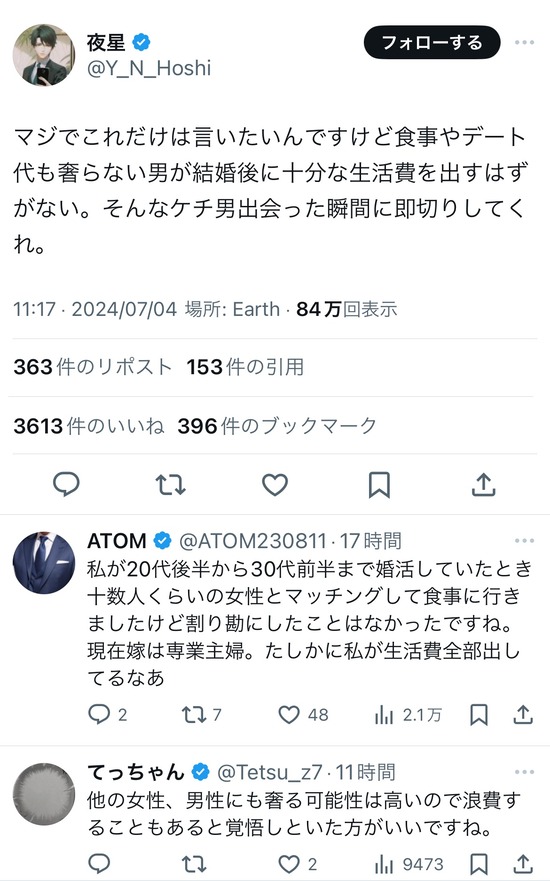View the 153 件の引用 quotes
The height and width of the screenshot is (881, 550).
(246, 367)
